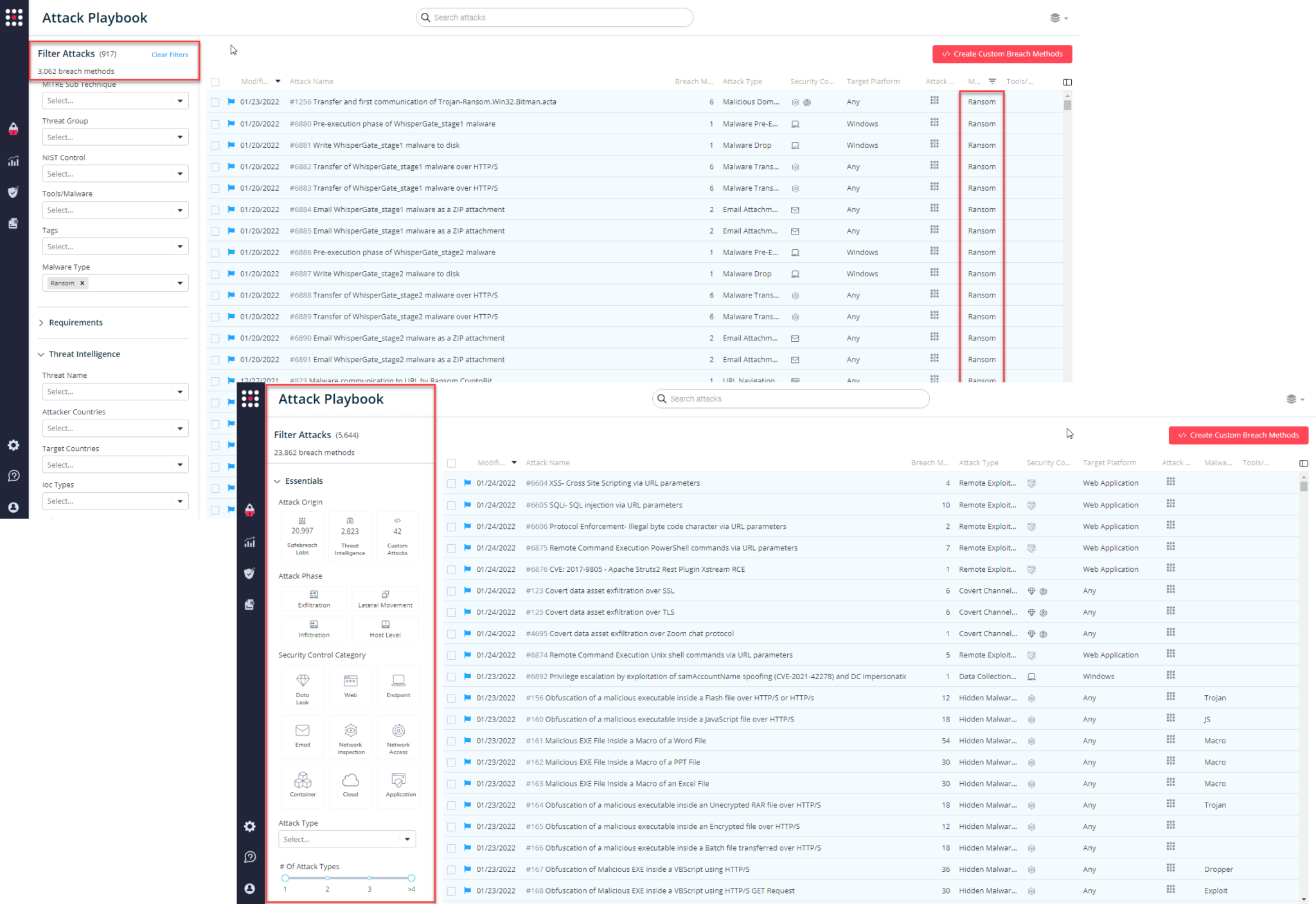
Task: Select the Network Inspection control category
Action: (350, 737)
